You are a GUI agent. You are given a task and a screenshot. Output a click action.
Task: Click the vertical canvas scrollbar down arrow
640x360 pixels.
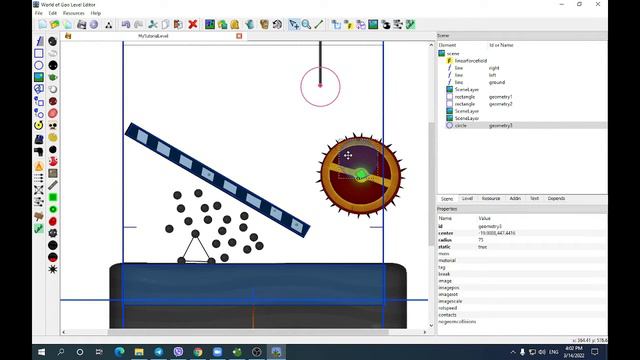[x=431, y=325]
